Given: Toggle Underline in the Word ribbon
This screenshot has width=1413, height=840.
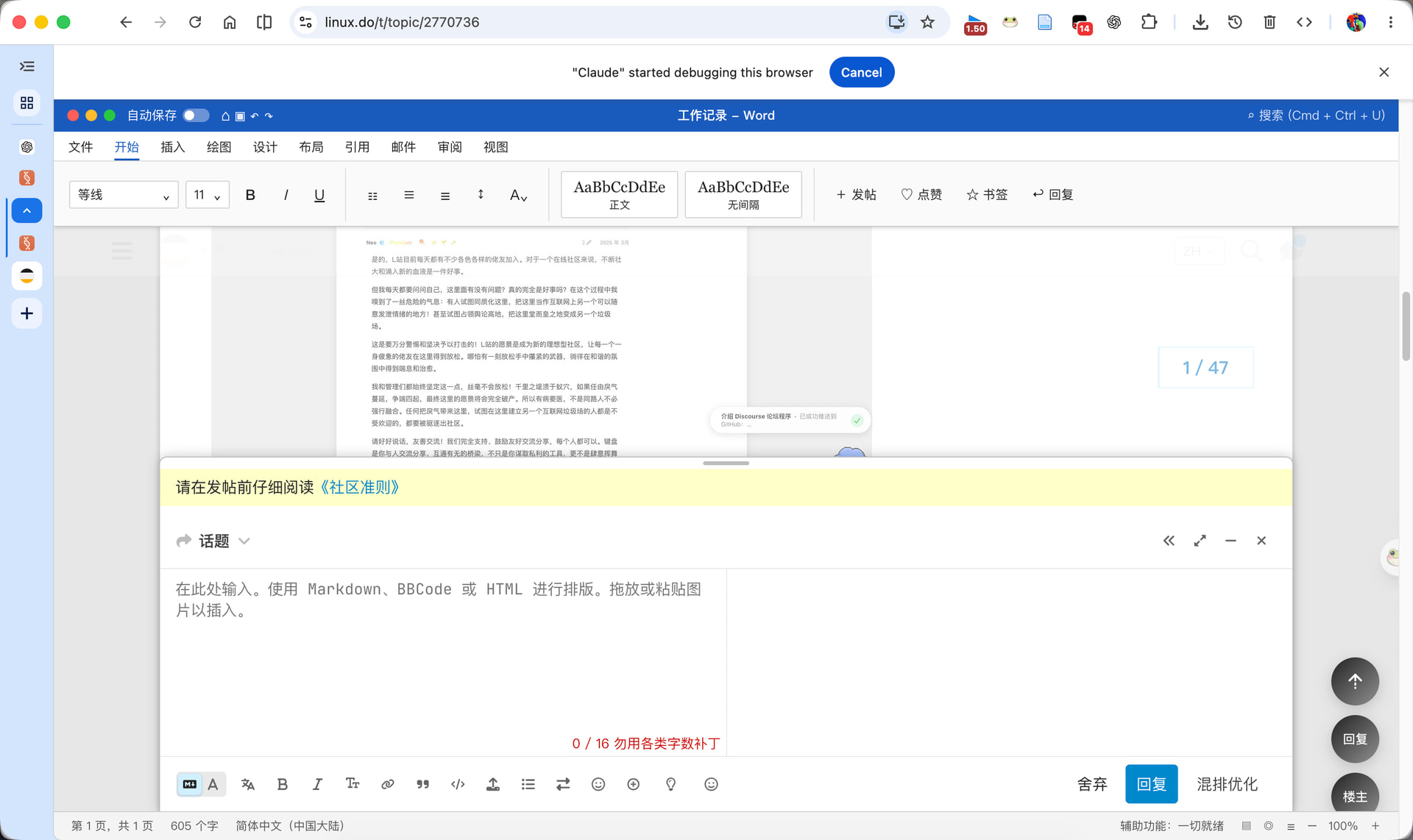Looking at the screenshot, I should [319, 195].
